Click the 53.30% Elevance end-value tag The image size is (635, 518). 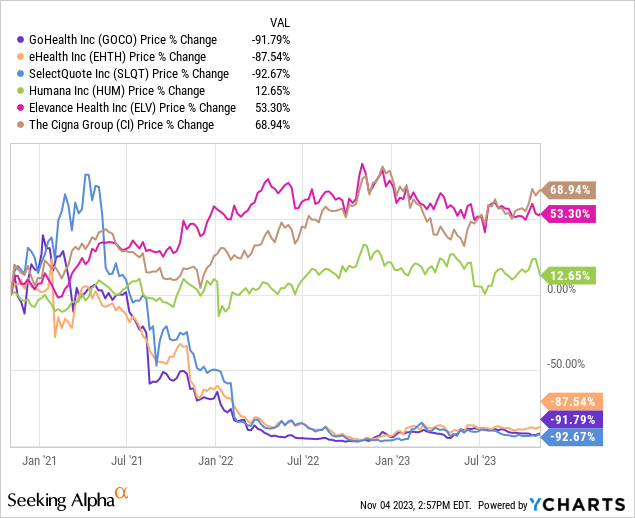click(571, 212)
